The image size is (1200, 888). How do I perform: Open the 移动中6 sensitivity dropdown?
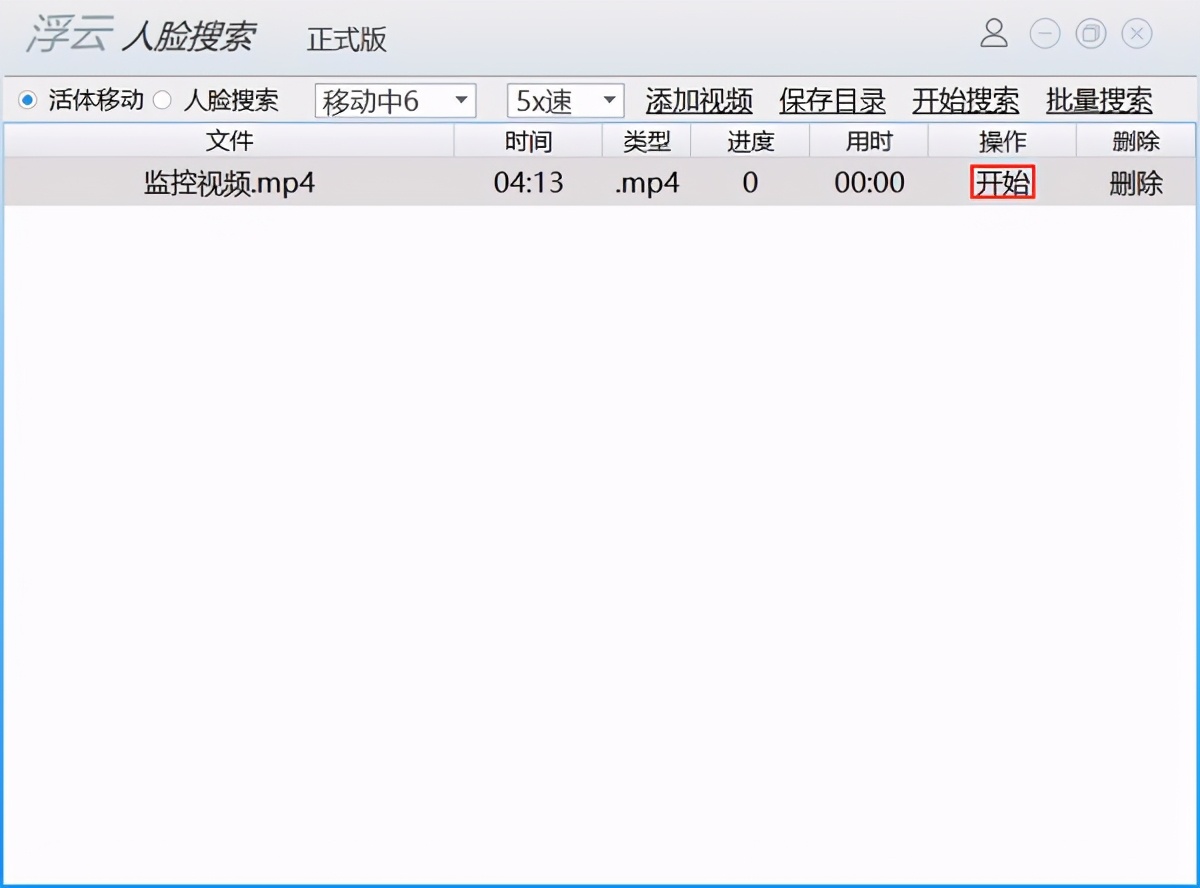coord(394,100)
